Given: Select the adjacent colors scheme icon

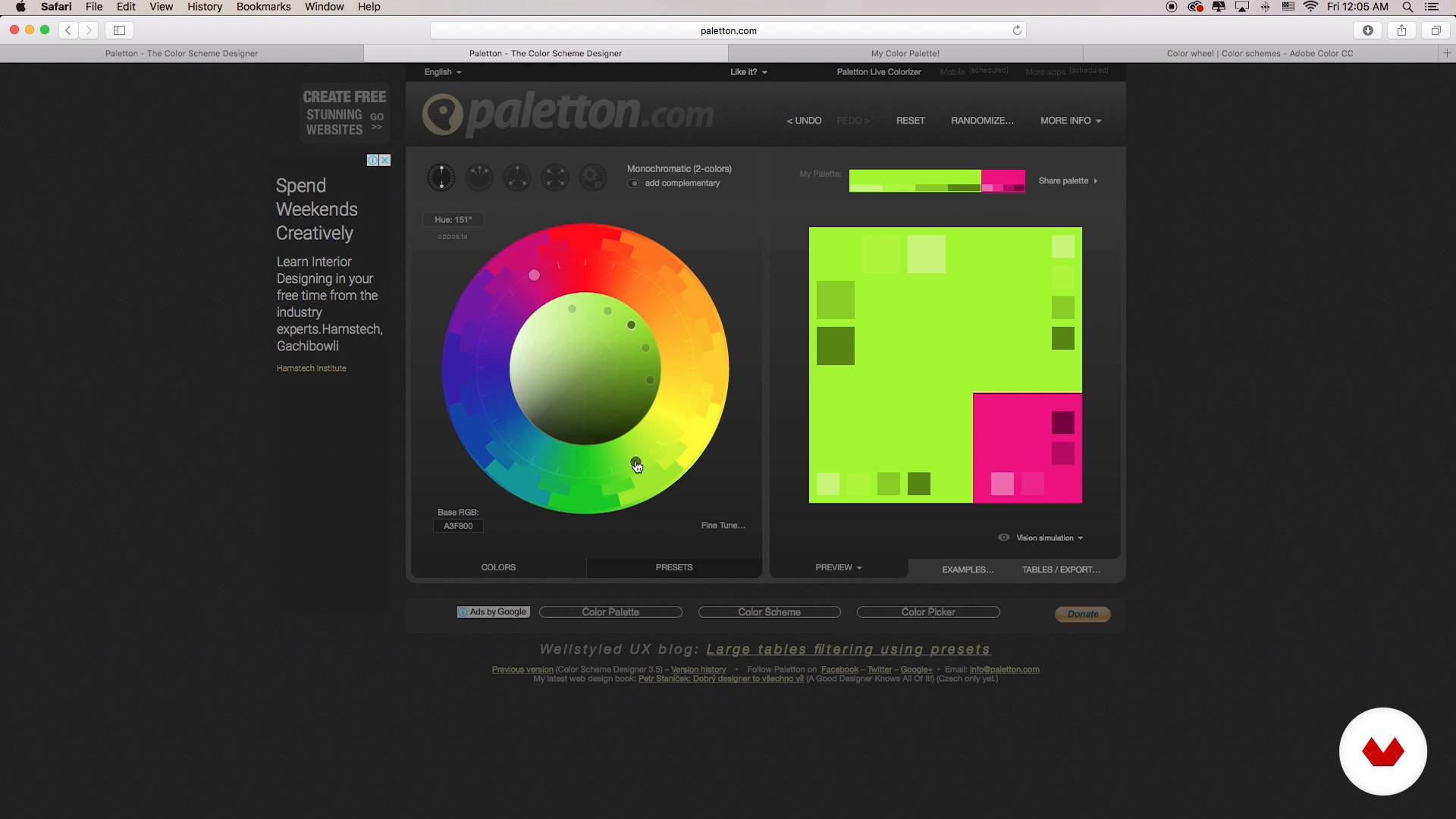Looking at the screenshot, I should point(479,177).
